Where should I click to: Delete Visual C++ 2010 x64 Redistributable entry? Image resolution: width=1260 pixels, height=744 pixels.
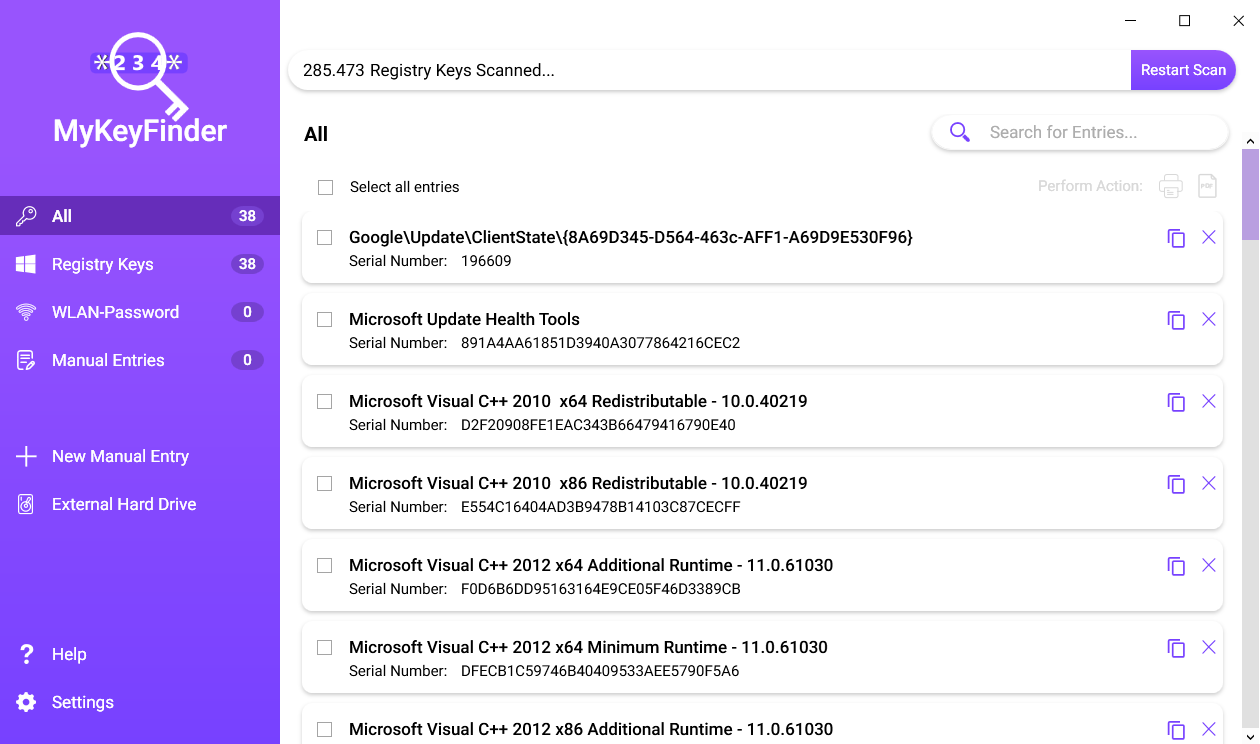pyautogui.click(x=1208, y=401)
